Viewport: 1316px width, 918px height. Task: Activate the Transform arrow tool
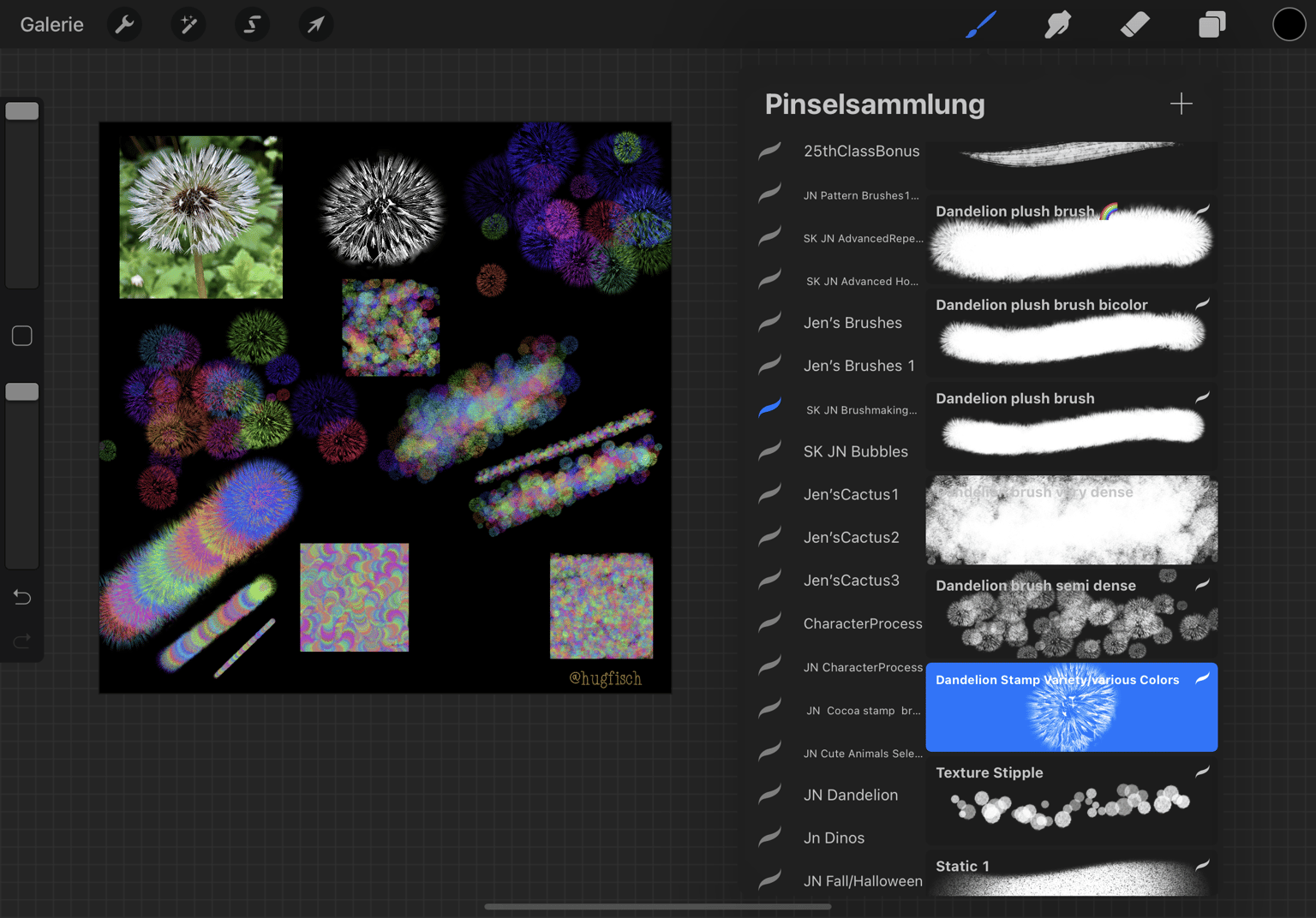click(x=315, y=24)
